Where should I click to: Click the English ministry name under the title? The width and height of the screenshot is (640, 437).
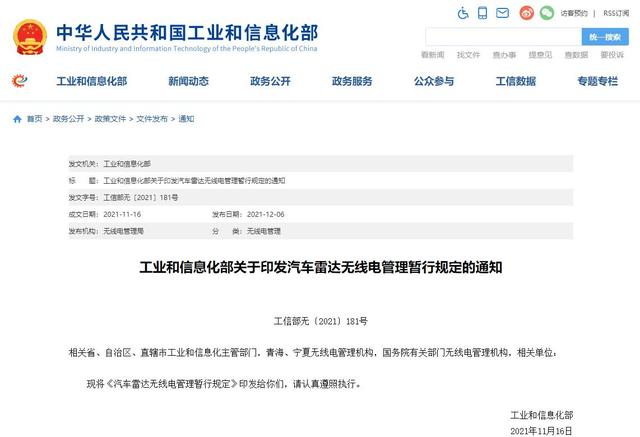(187, 49)
